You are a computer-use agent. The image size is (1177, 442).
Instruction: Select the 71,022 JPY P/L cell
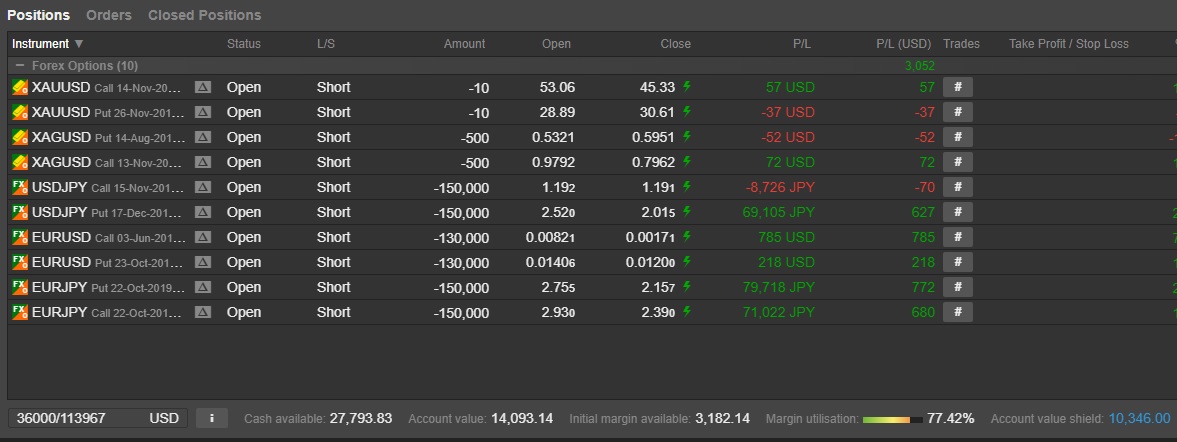pyautogui.click(x=778, y=312)
